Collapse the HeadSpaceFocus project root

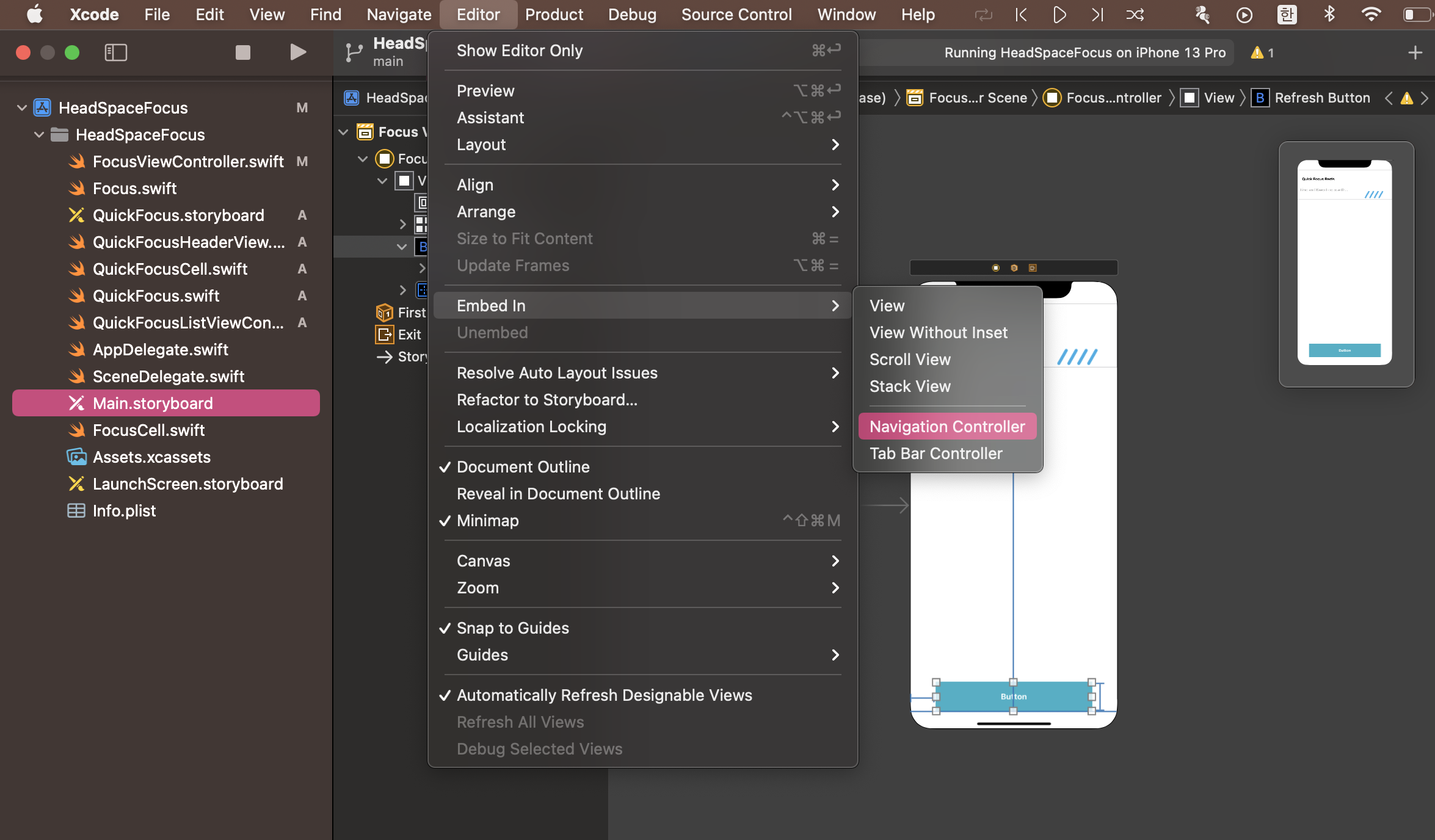pos(22,107)
